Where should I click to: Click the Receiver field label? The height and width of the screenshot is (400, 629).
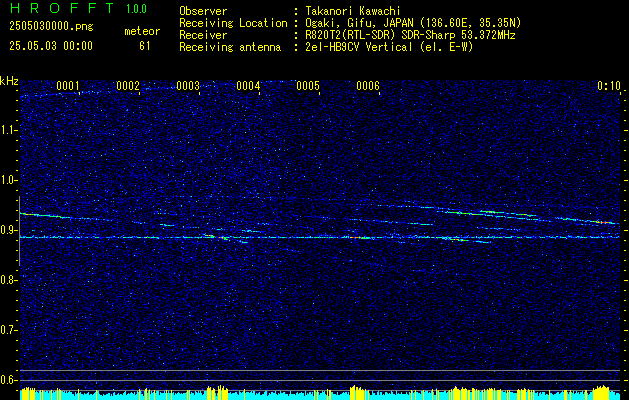pyautogui.click(x=203, y=35)
